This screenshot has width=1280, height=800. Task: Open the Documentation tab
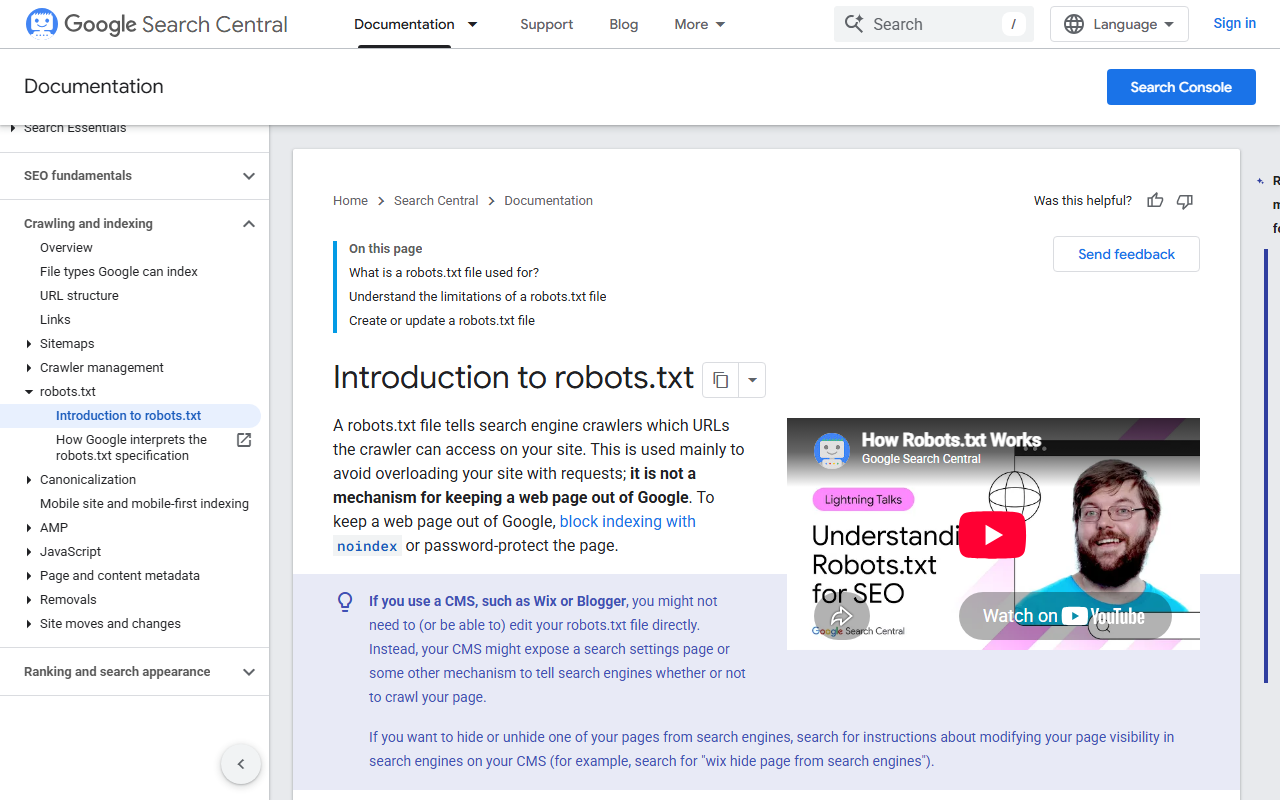pyautogui.click(x=404, y=24)
